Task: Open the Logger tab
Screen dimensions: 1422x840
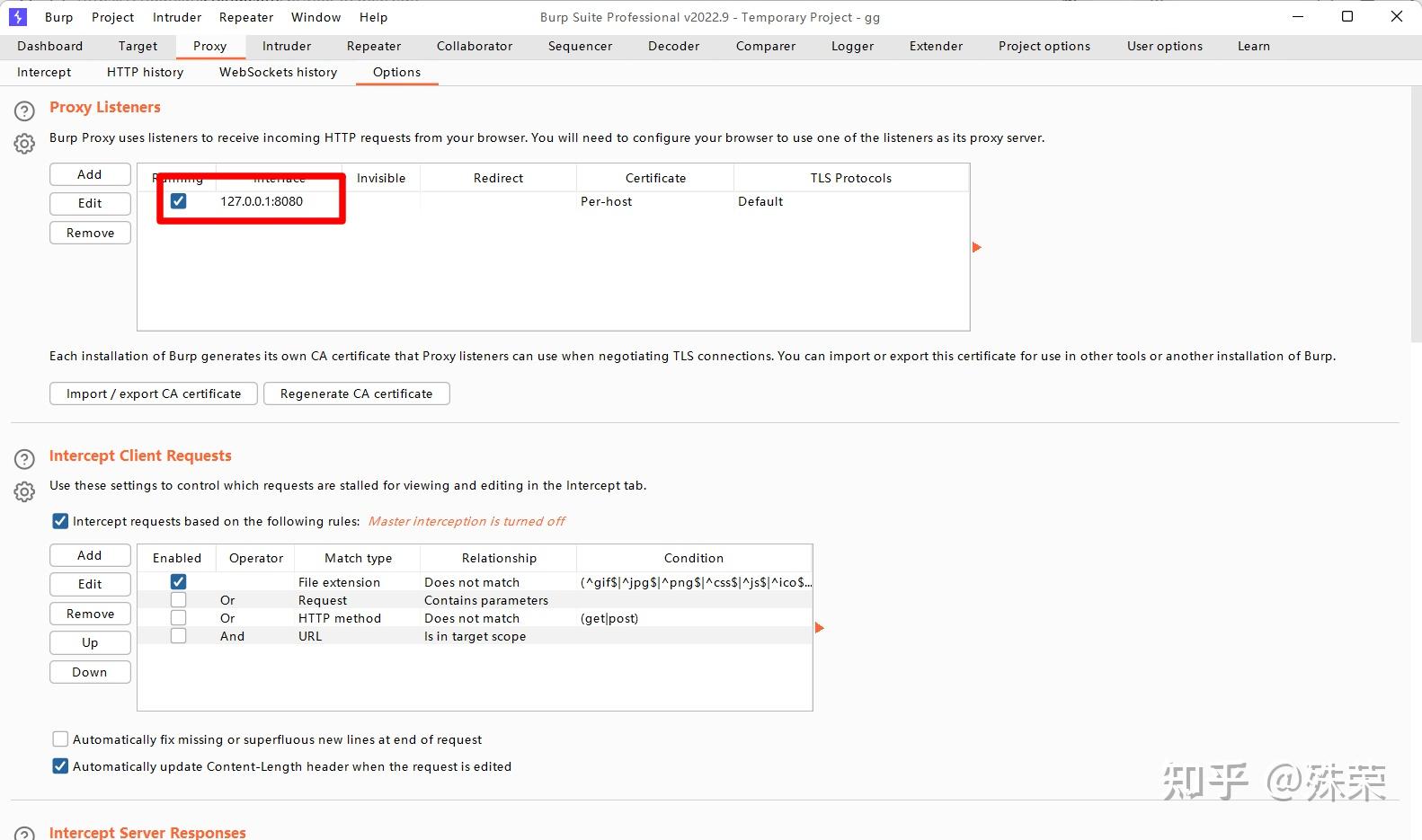Action: [x=852, y=46]
